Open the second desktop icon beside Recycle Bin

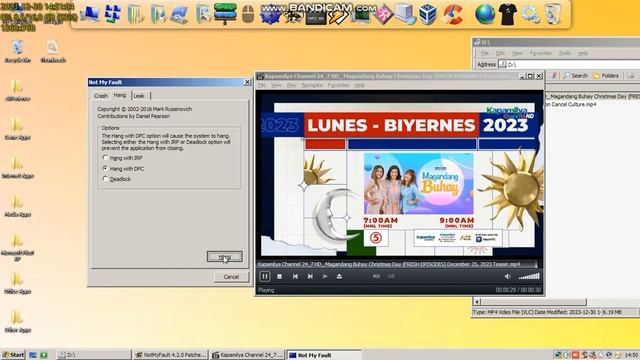53,51
